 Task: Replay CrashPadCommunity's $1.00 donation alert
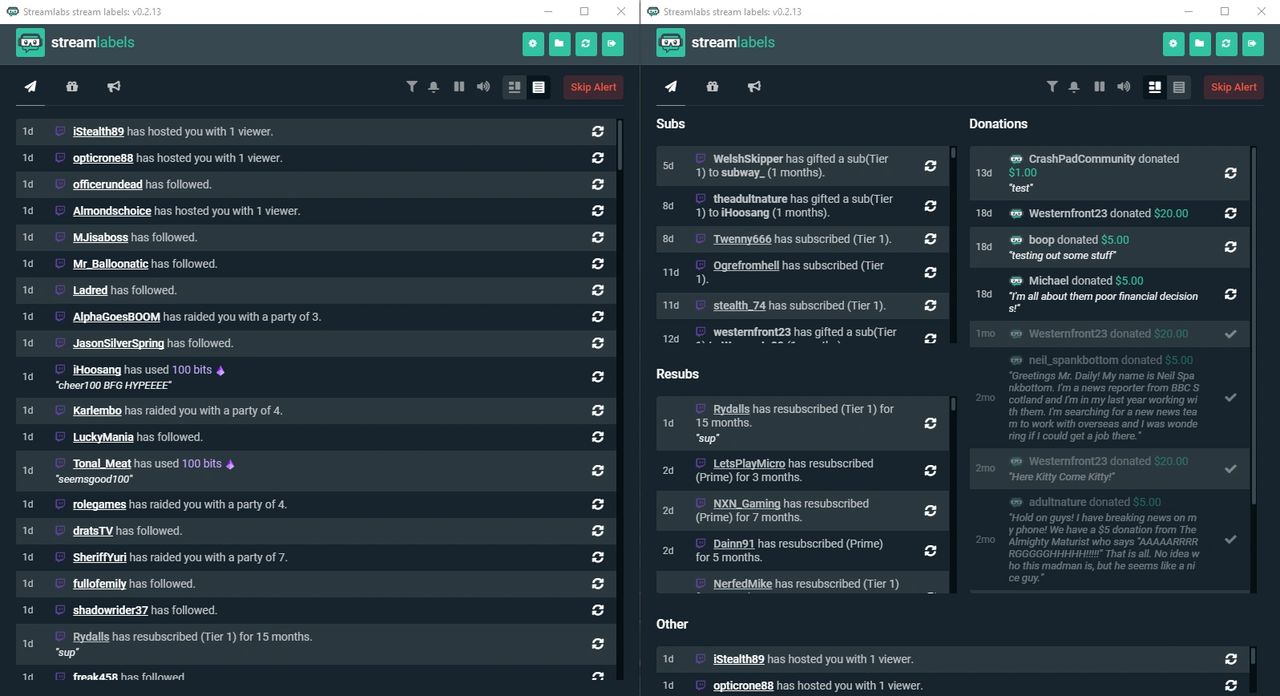(x=1230, y=173)
